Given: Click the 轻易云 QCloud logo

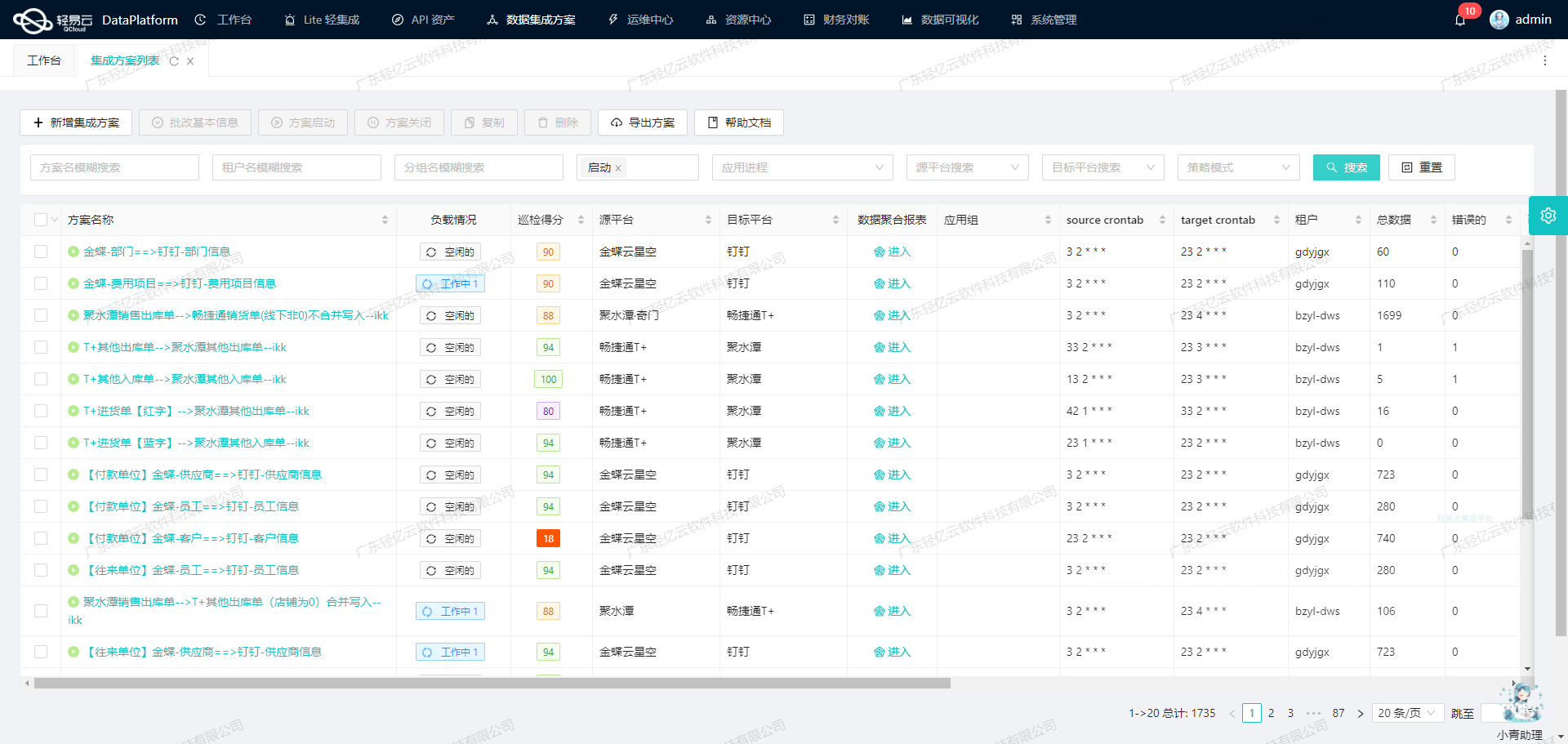Looking at the screenshot, I should tap(33, 19).
